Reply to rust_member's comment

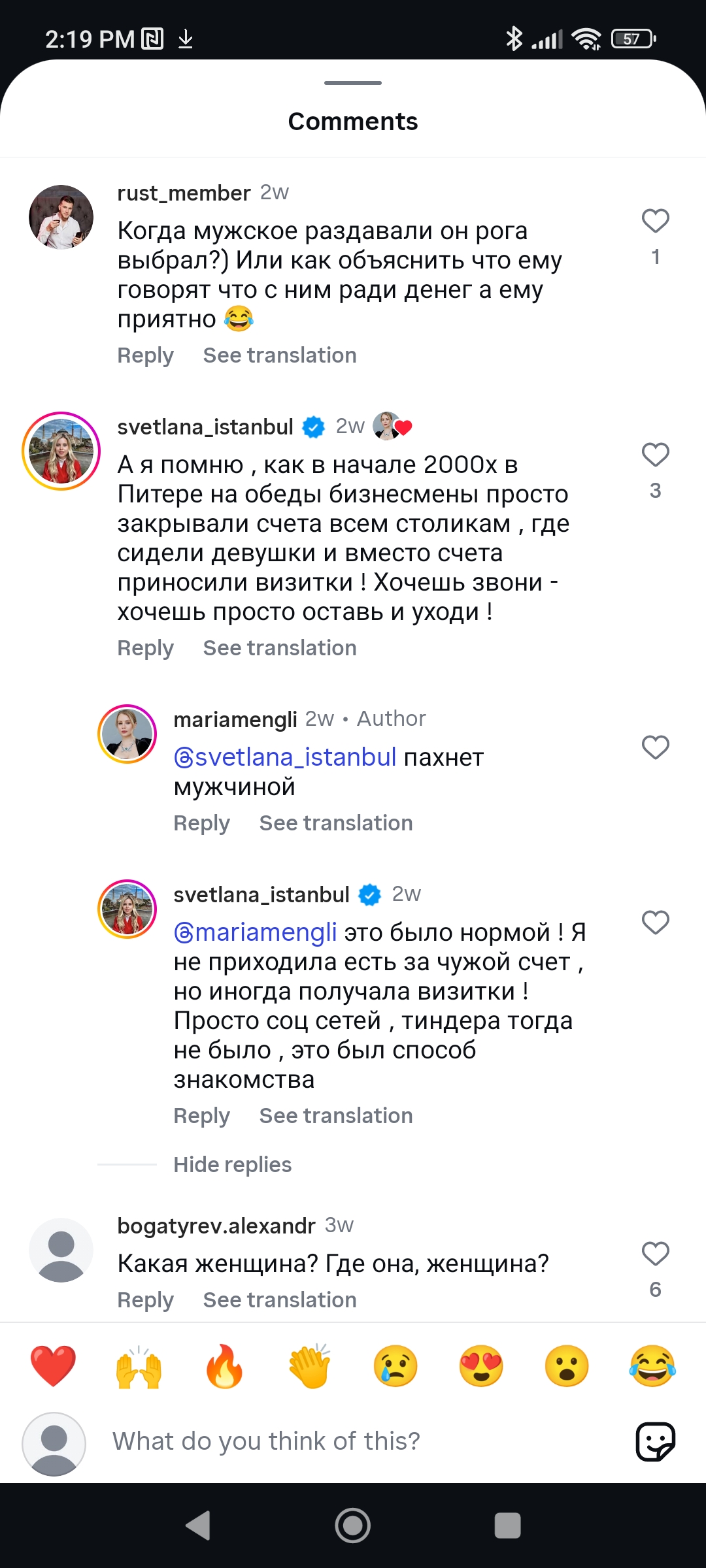pyautogui.click(x=145, y=355)
